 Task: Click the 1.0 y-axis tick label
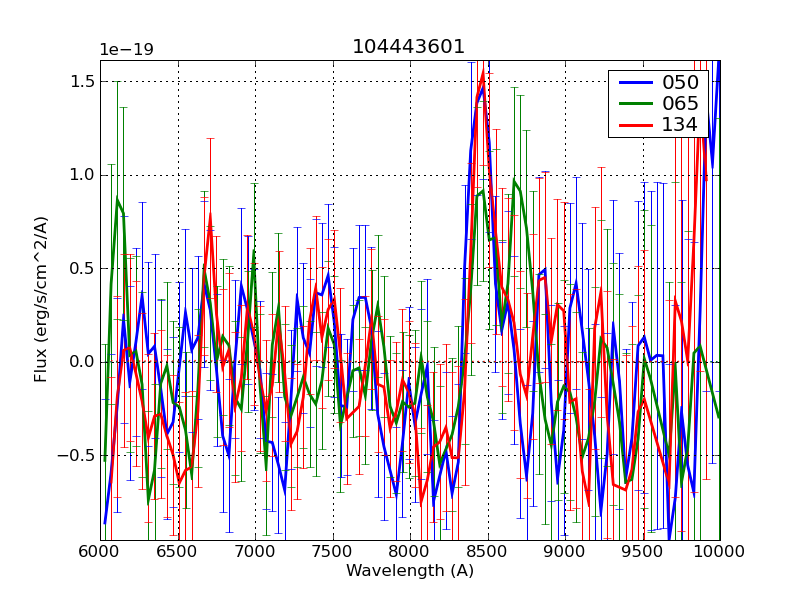pyautogui.click(x=81, y=175)
